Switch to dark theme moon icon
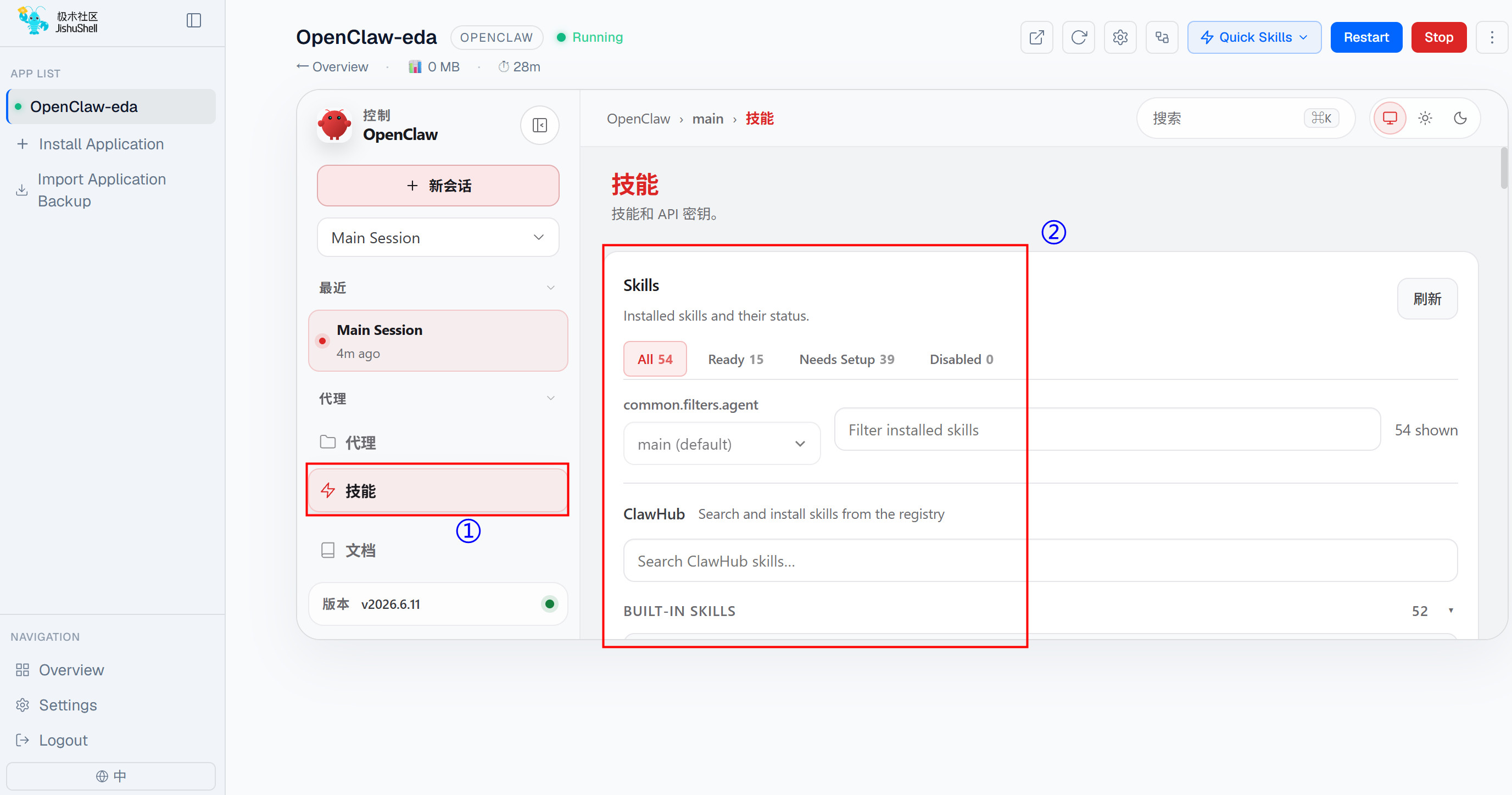Screen dimensions: 1512x795 (1460, 119)
